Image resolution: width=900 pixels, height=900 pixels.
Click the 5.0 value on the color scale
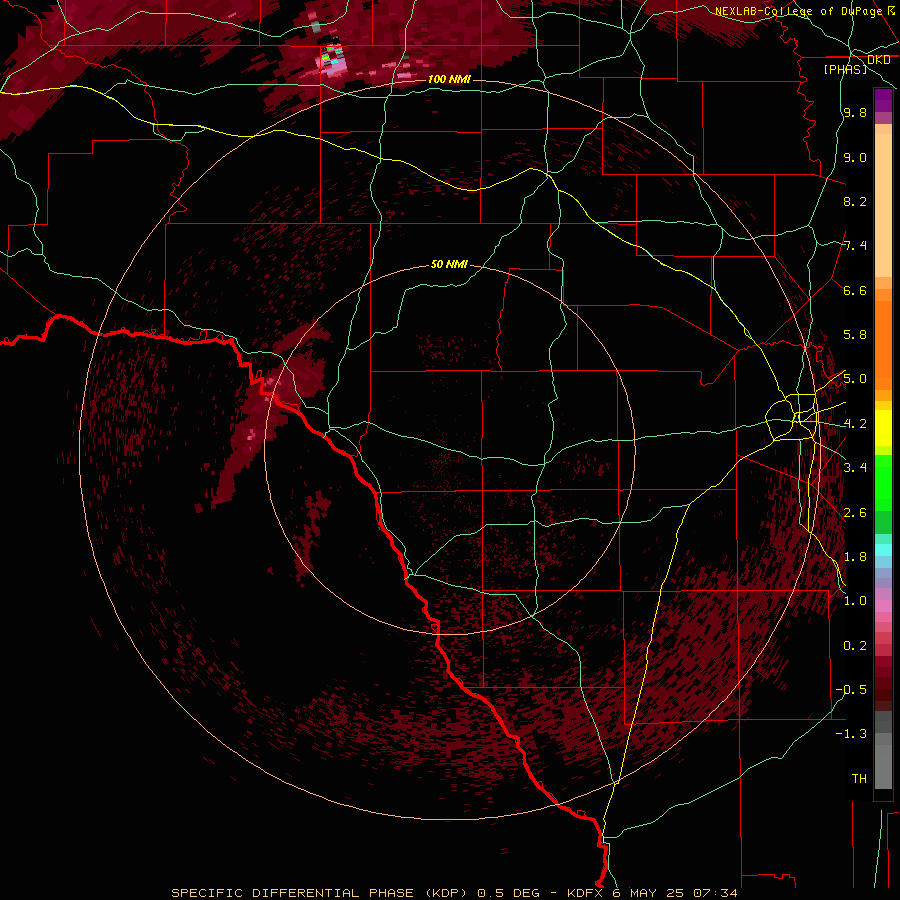coord(855,379)
